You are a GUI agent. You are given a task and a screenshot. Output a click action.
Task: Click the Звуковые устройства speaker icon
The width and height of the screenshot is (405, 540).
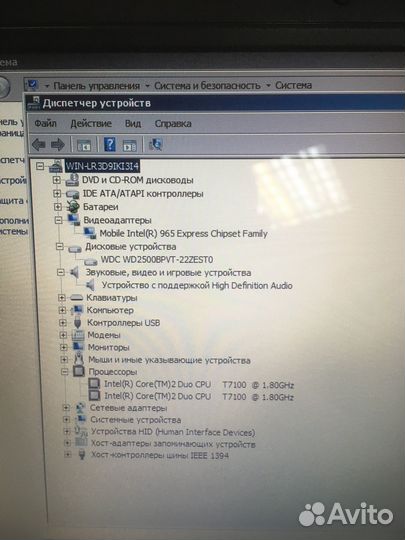coord(75,273)
